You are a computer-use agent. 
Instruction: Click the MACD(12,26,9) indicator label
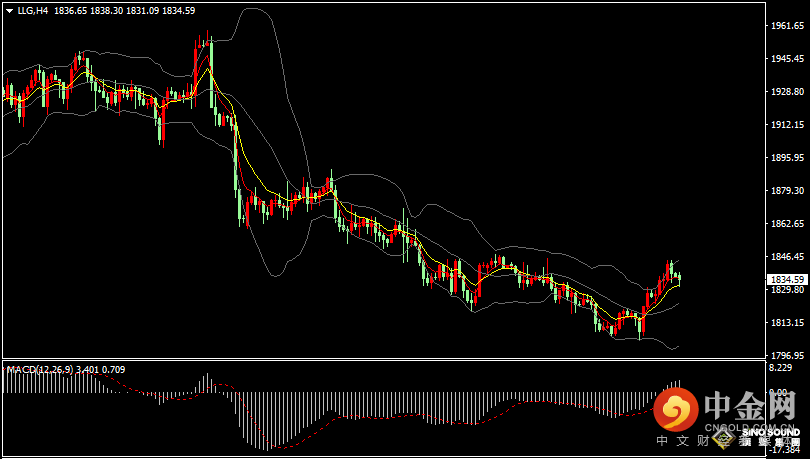coord(39,370)
